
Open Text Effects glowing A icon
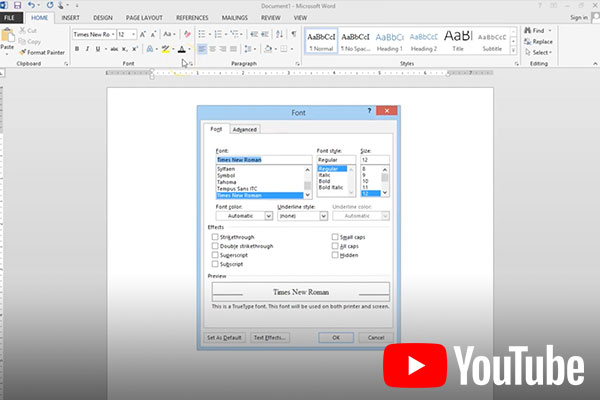[150, 49]
